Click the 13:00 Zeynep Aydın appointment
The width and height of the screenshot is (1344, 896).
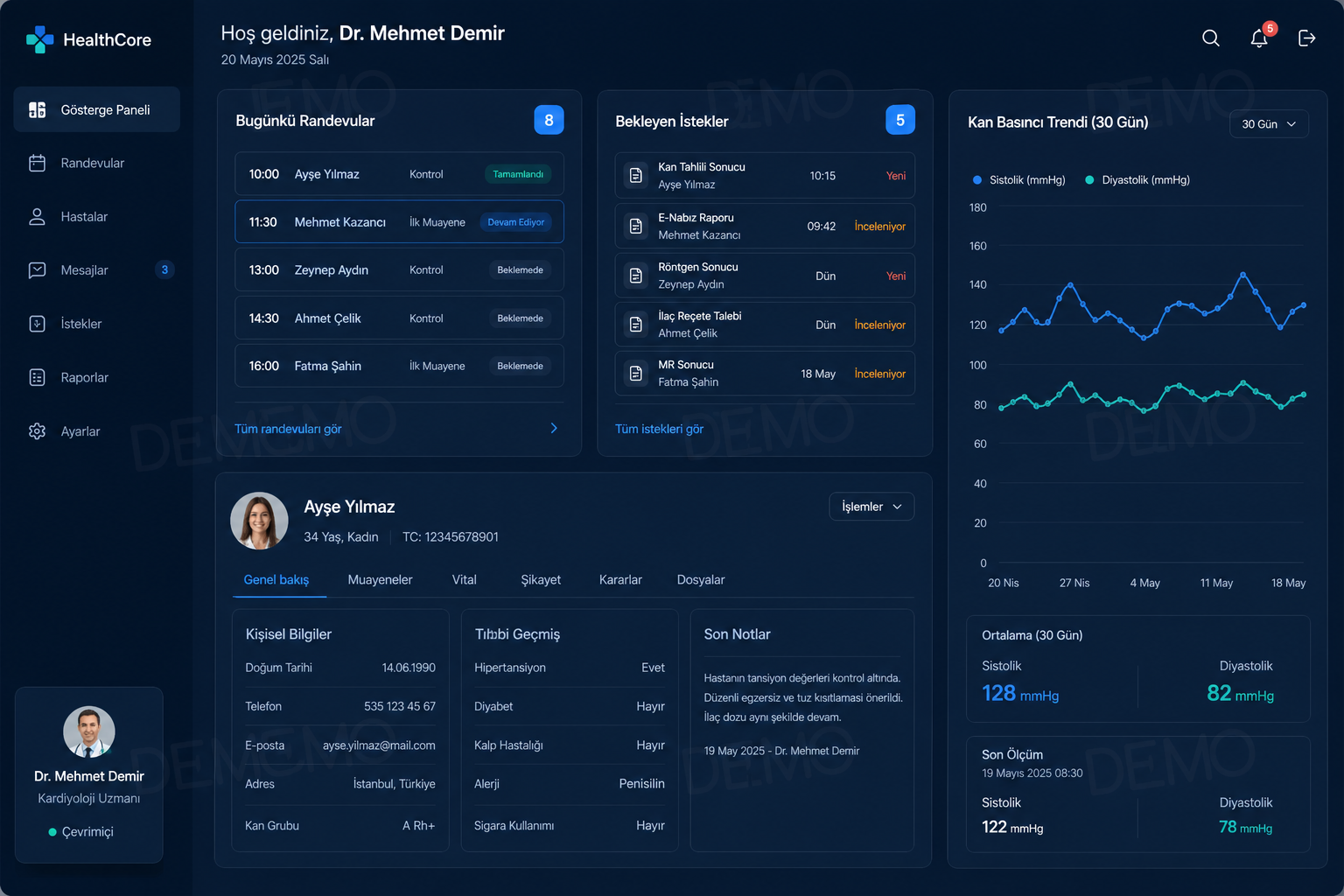tap(399, 269)
